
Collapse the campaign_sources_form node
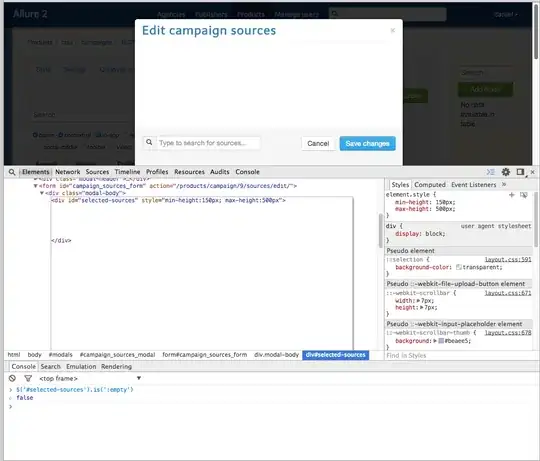click(x=35, y=186)
